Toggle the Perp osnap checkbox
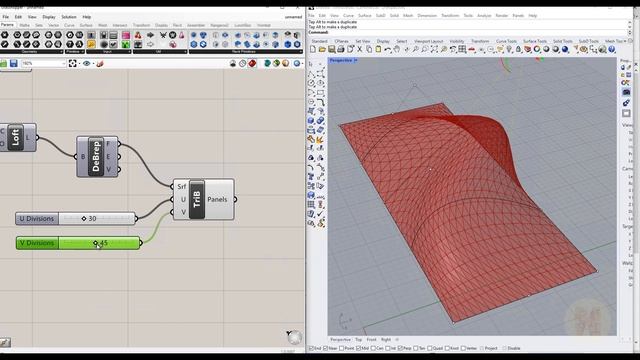 point(400,348)
